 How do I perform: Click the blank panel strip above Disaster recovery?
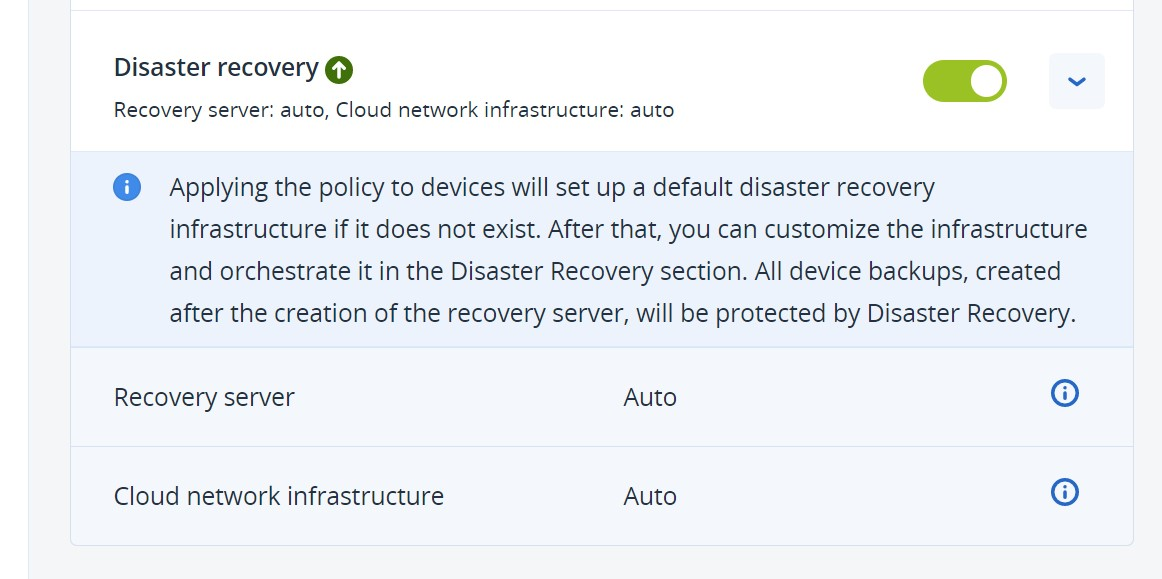[x=602, y=4]
